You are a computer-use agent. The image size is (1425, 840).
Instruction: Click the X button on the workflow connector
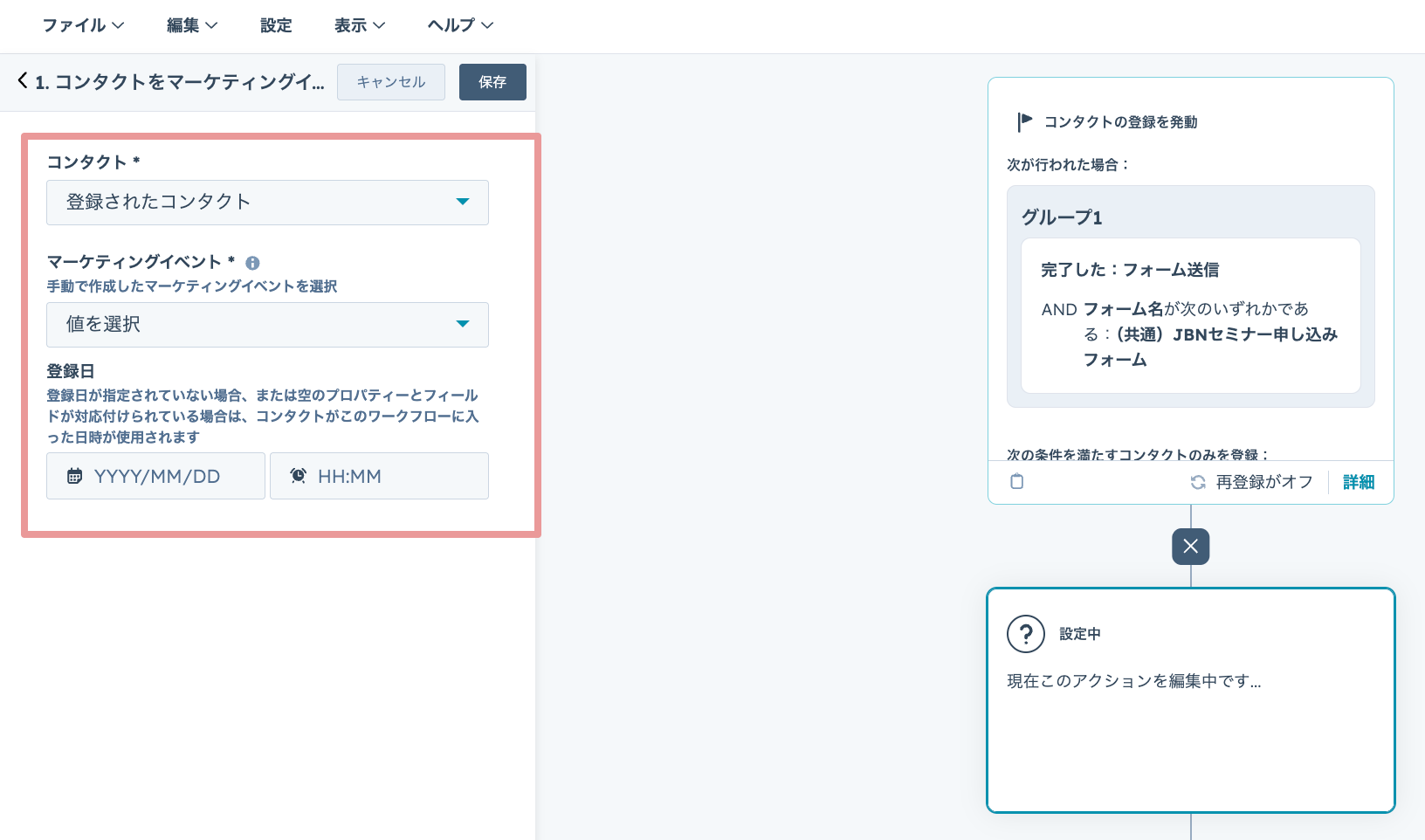coord(1190,547)
